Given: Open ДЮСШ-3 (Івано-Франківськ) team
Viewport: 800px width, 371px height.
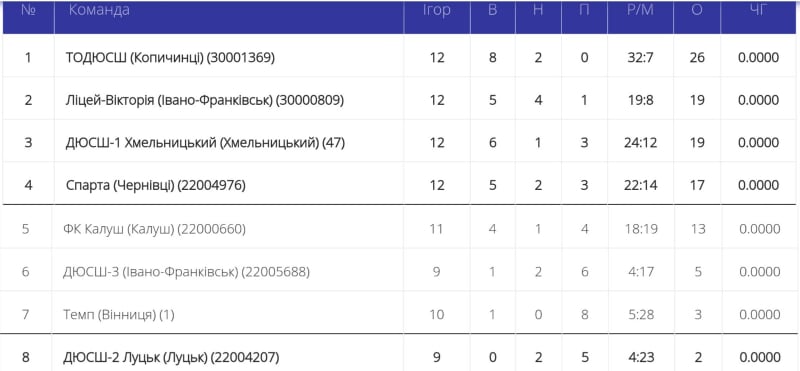Looking at the screenshot, I should pyautogui.click(x=187, y=272).
